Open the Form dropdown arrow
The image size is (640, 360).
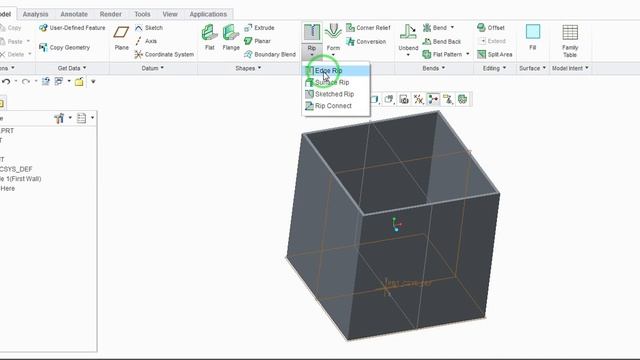333,55
